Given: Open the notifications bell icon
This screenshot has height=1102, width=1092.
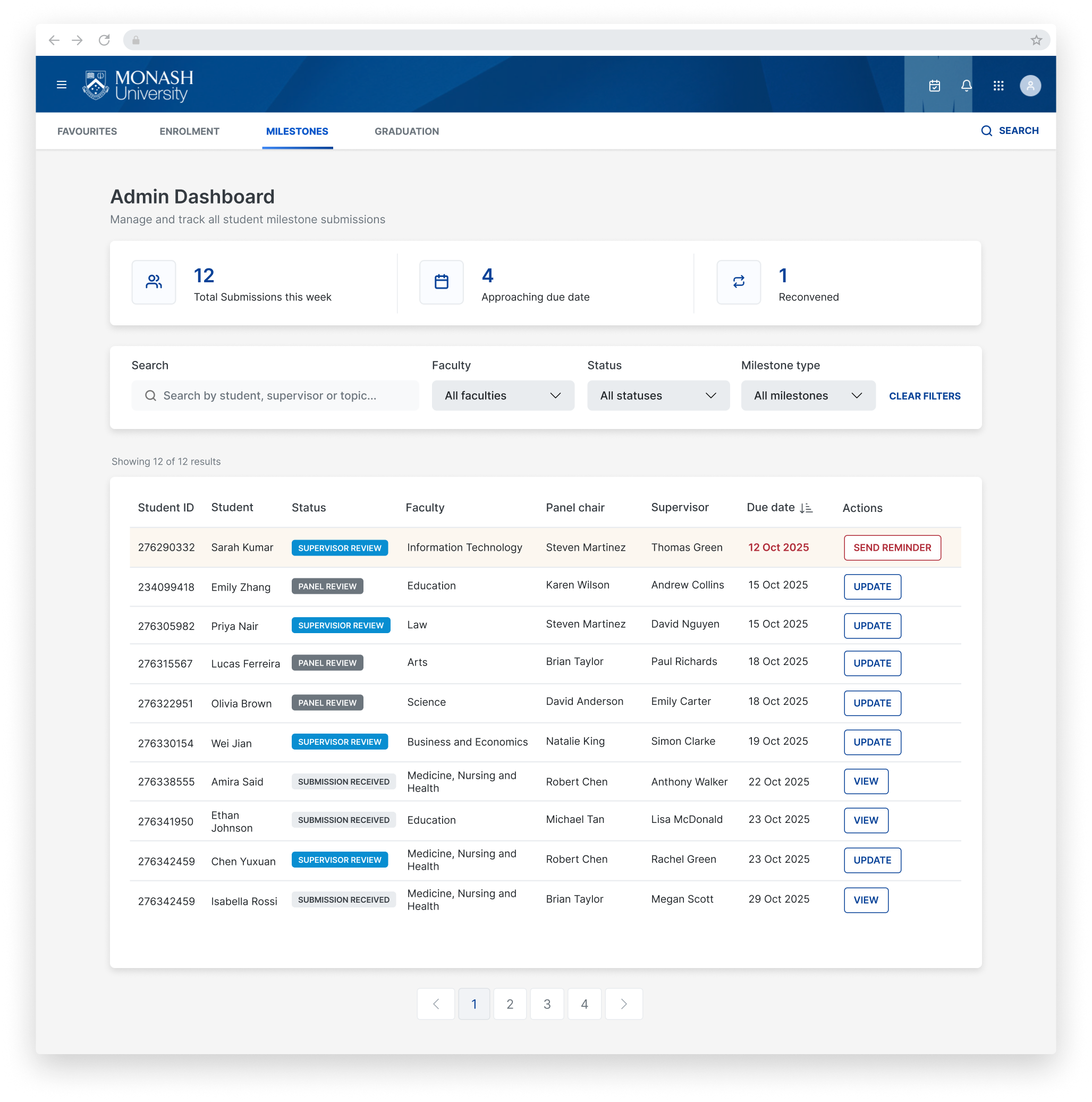Looking at the screenshot, I should pos(966,86).
